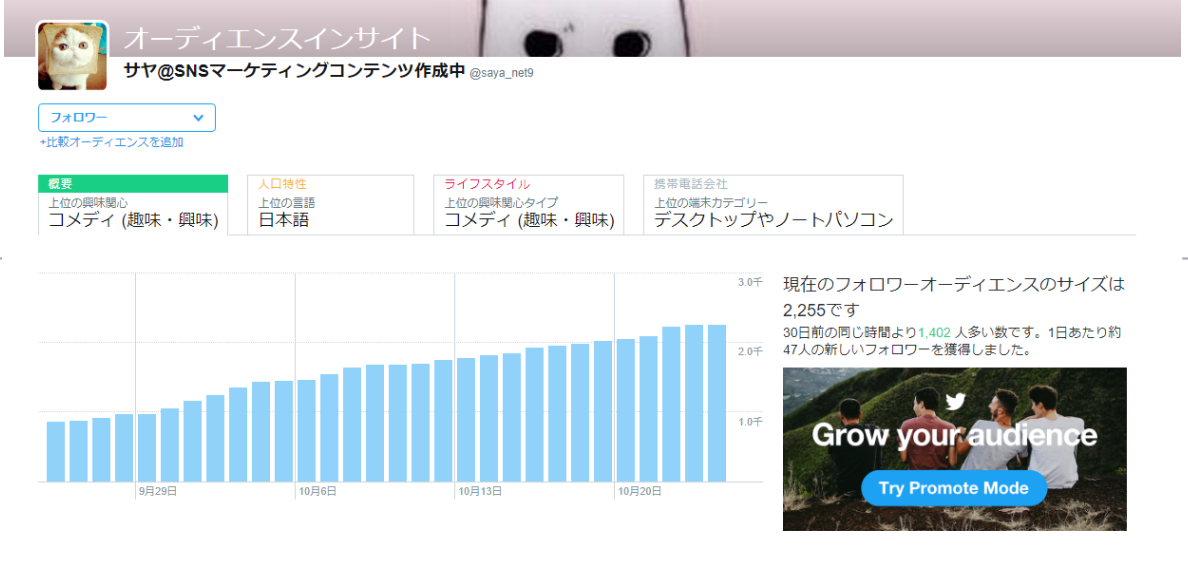The width and height of the screenshot is (1188, 564).
Task: Click the +比較オーディエンスを追加 link
Action: click(111, 142)
